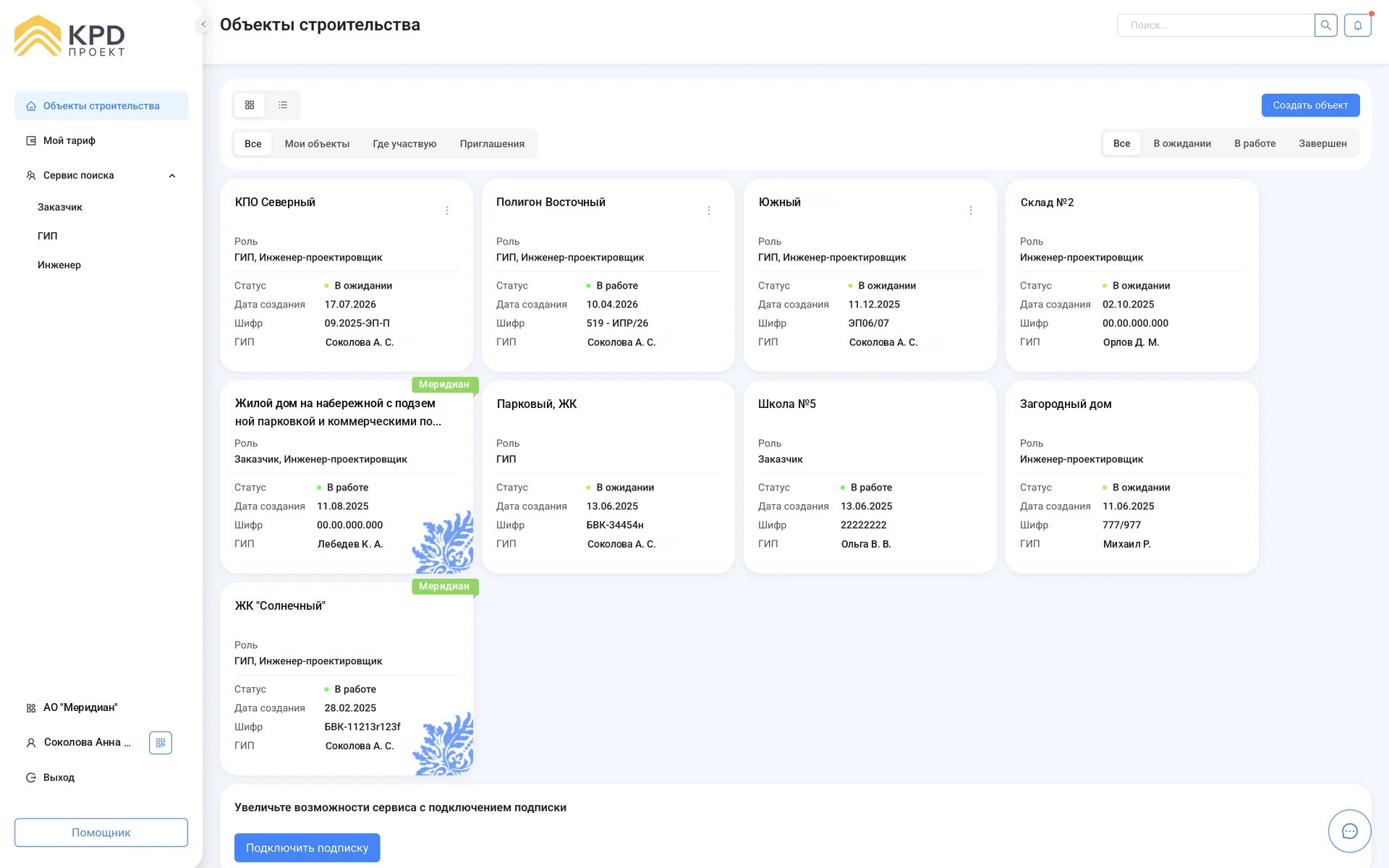Click cipher БВК-11213г123f
1389x868 pixels.
click(362, 727)
